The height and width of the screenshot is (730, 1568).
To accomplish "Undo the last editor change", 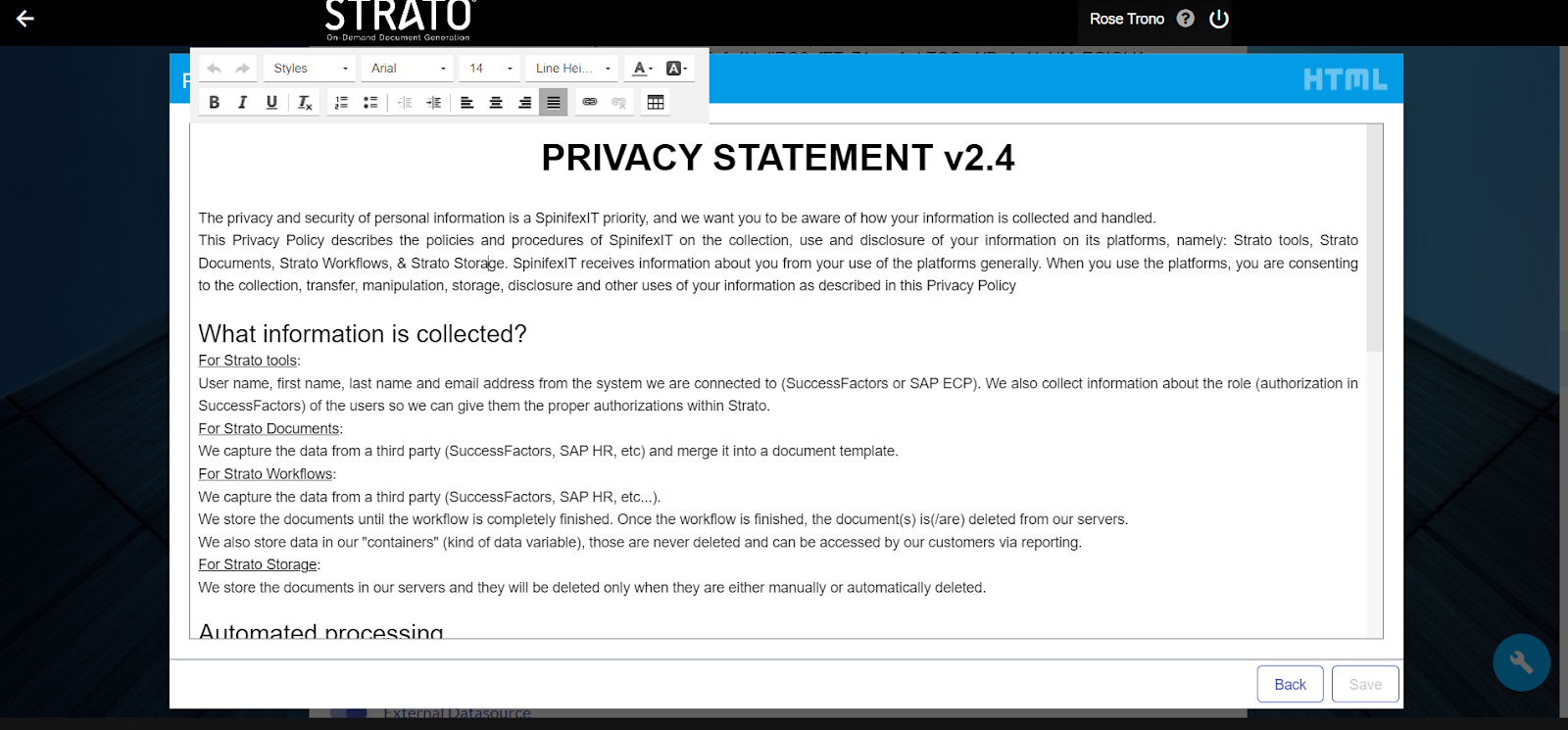I will click(x=214, y=69).
